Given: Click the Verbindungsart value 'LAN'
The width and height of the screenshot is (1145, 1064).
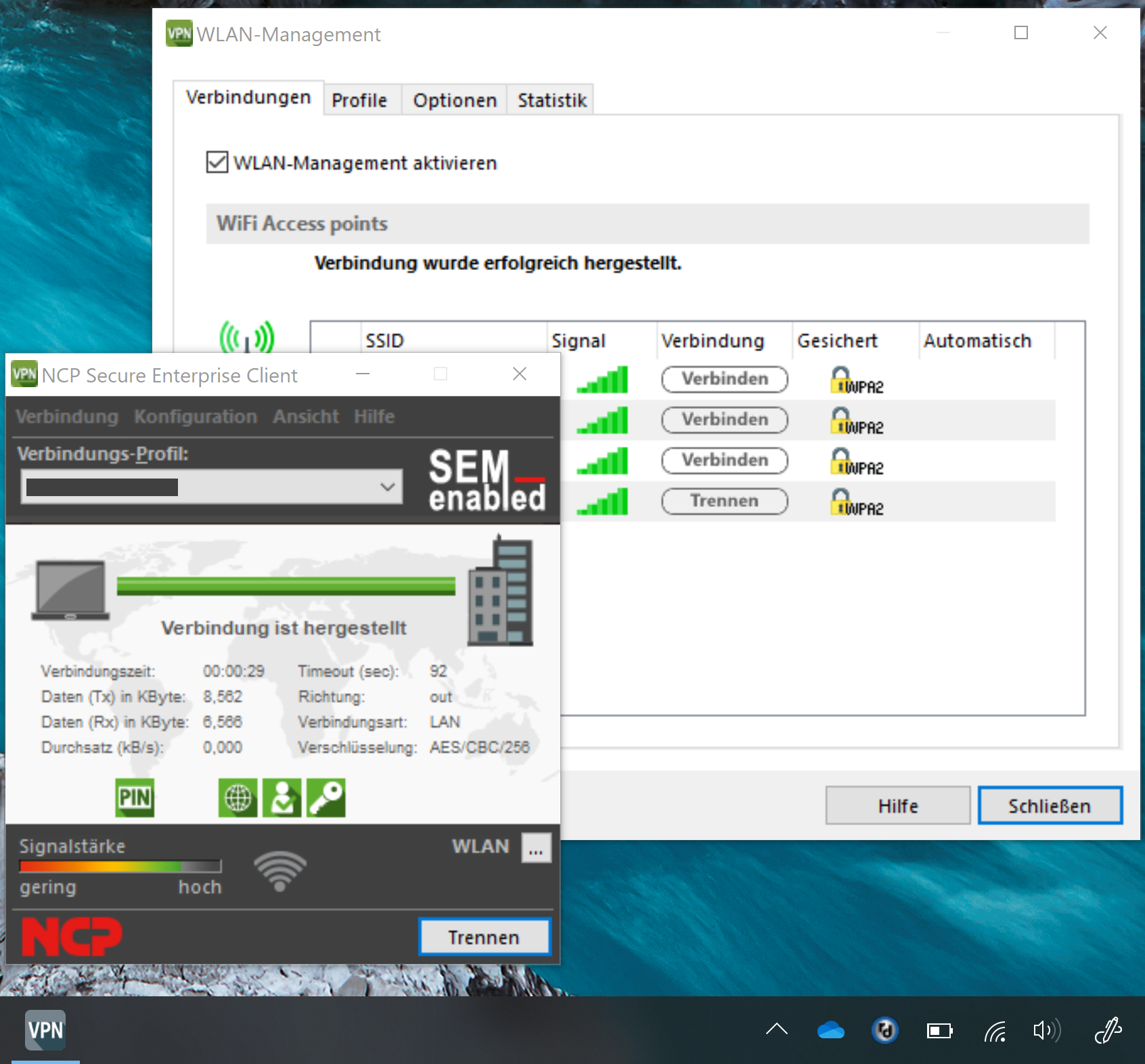Looking at the screenshot, I should [x=445, y=722].
